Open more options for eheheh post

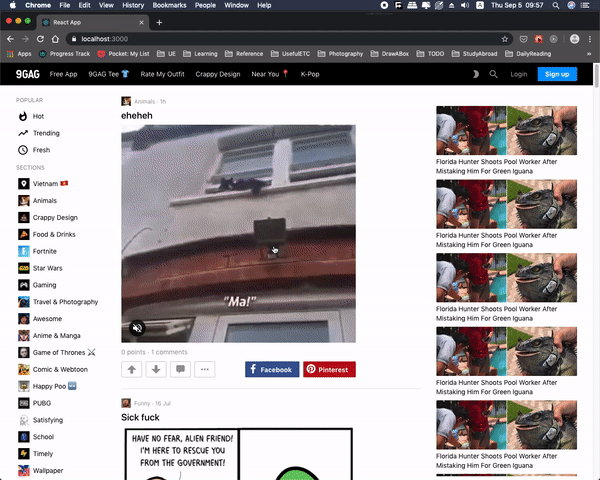click(205, 369)
